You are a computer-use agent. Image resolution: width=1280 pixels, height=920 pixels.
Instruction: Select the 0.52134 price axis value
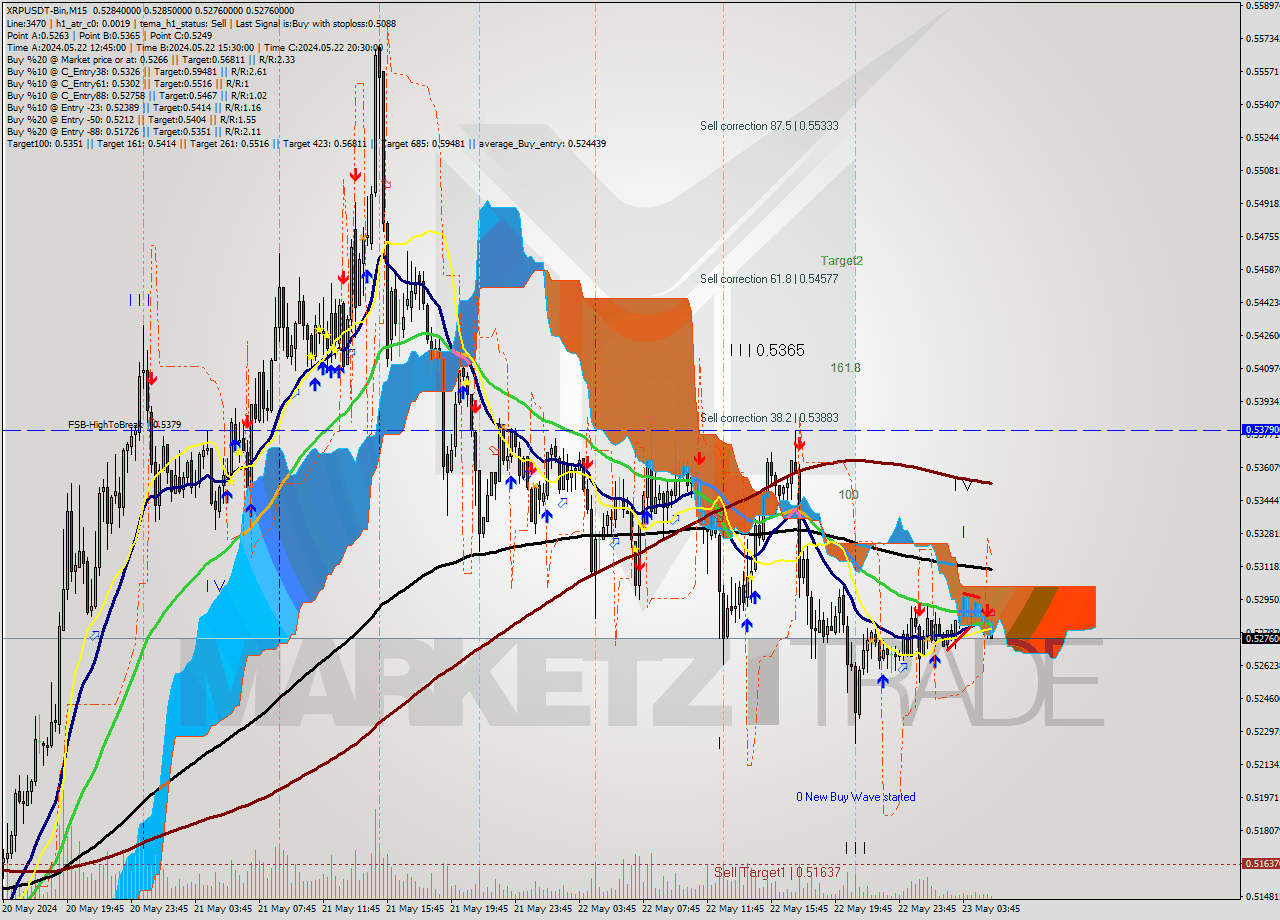[1262, 764]
